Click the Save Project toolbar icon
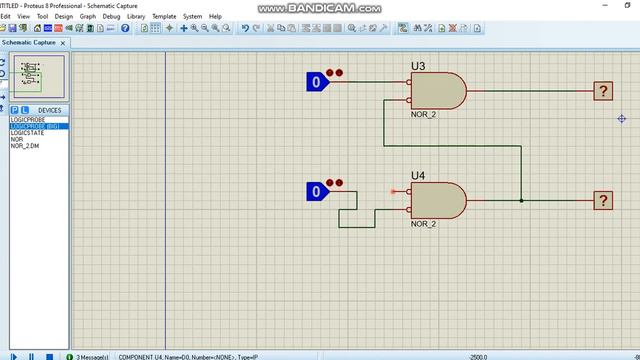 coord(13,28)
